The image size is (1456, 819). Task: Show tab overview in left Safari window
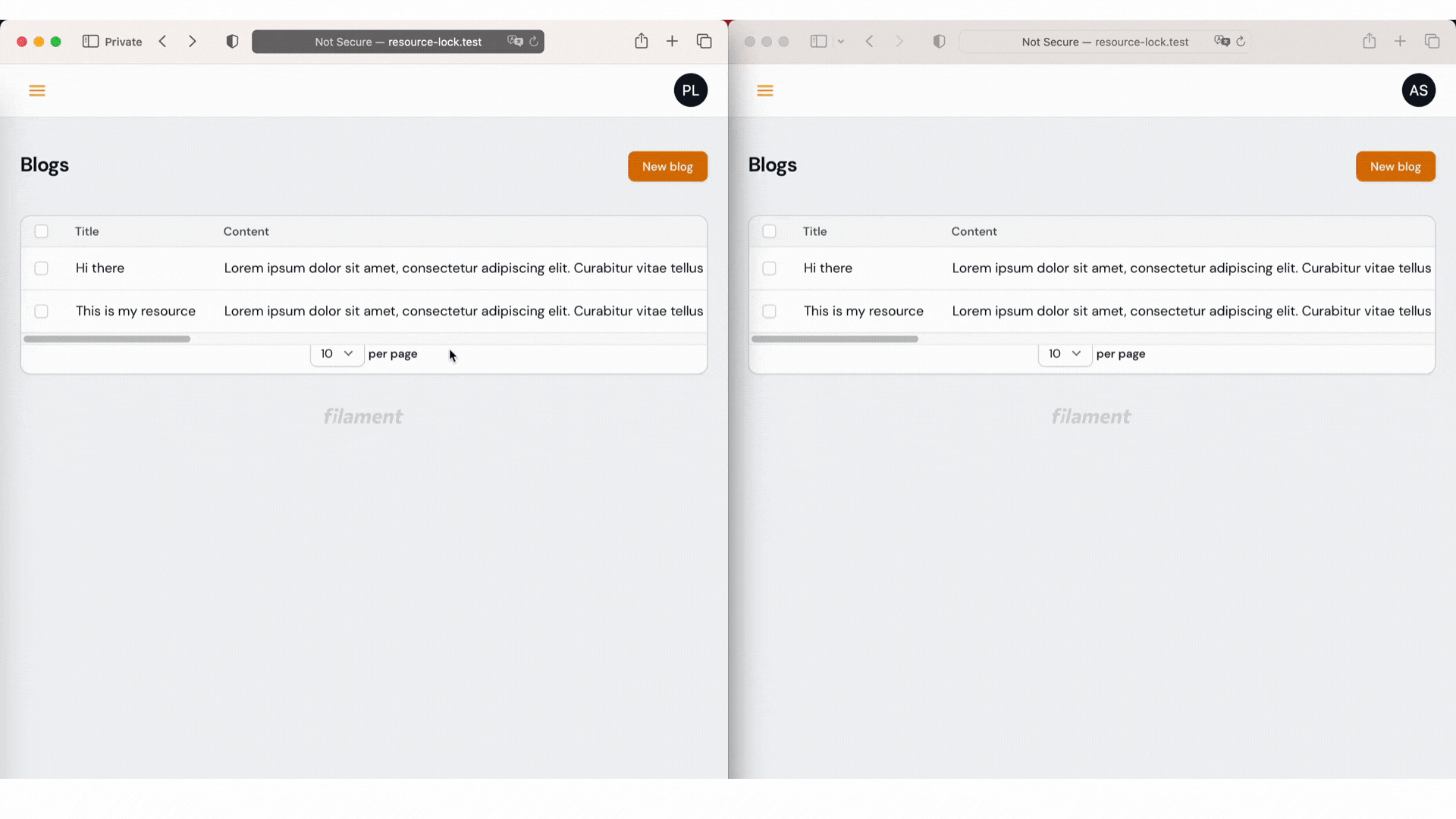(x=704, y=42)
